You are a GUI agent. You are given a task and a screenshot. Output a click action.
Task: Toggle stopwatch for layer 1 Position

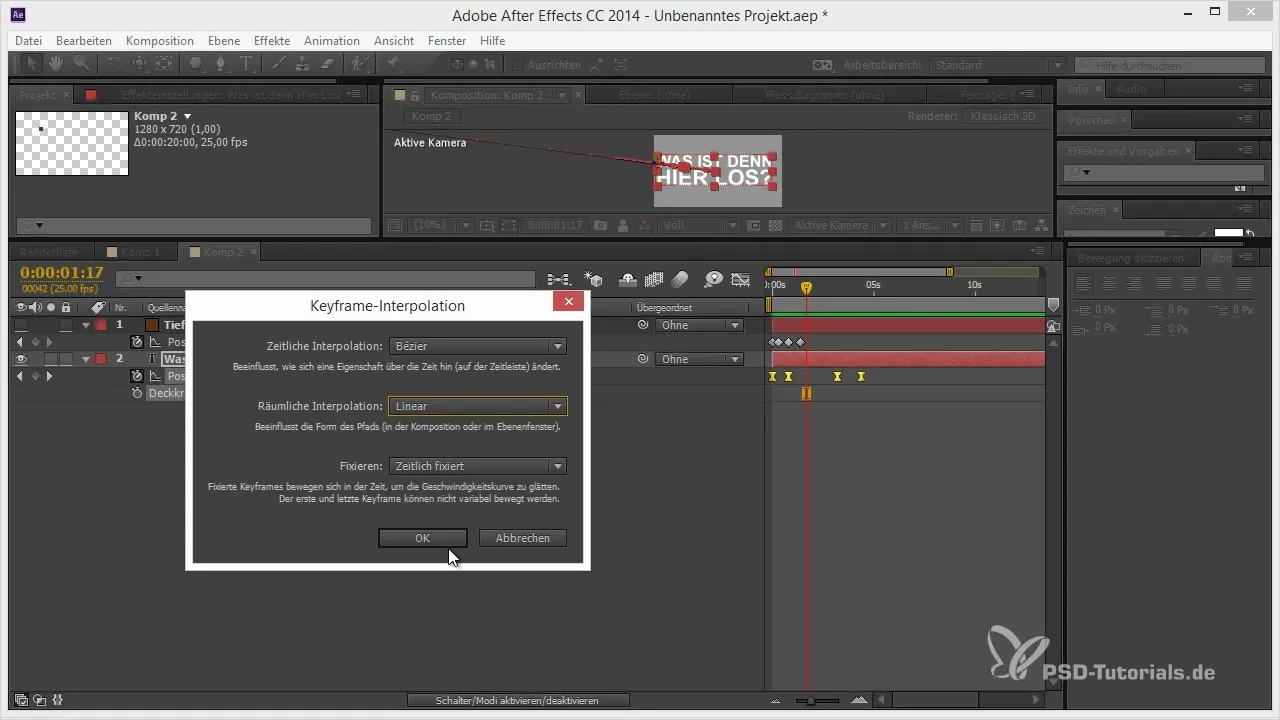138,342
